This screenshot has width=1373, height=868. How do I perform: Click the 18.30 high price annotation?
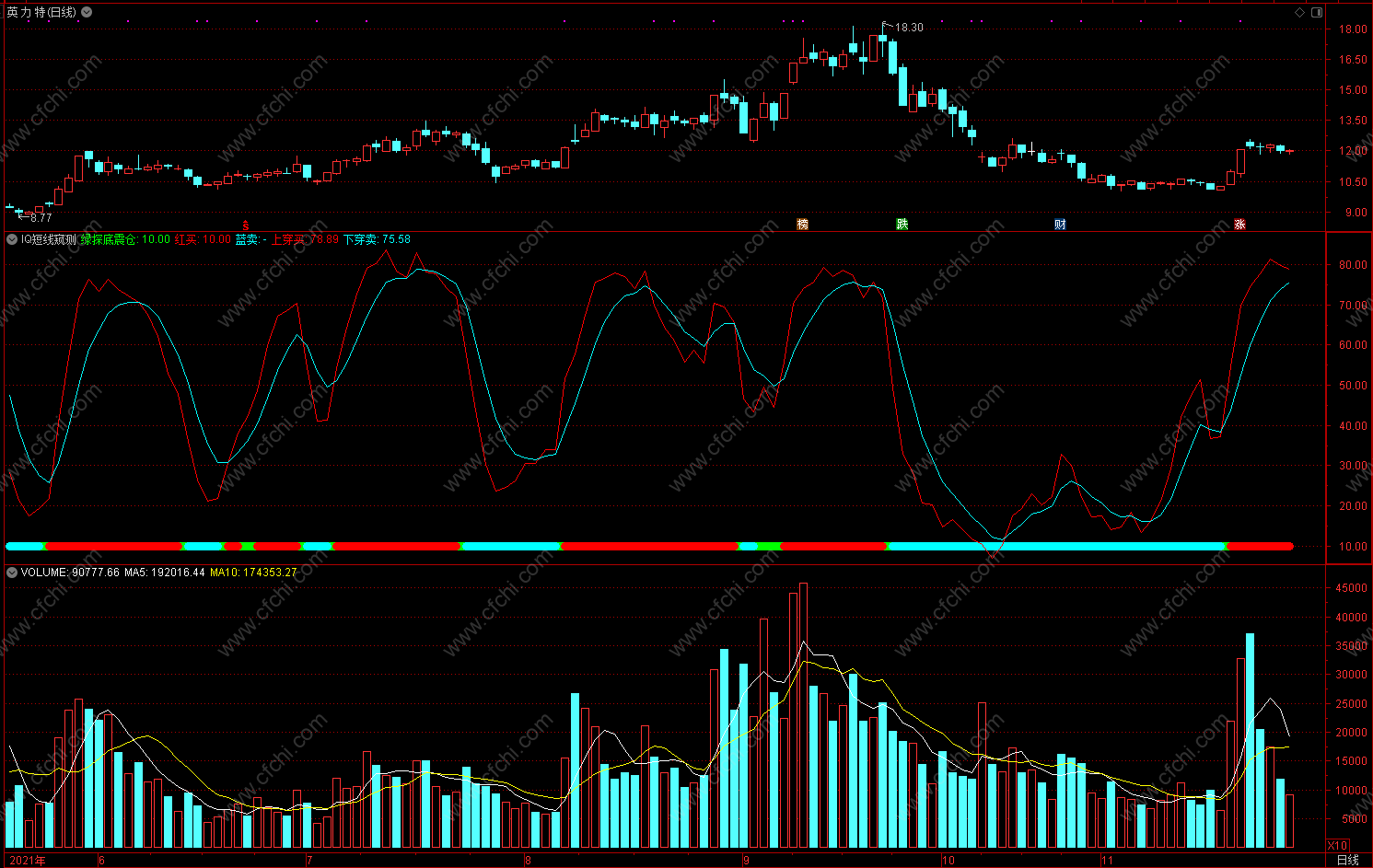point(909,28)
